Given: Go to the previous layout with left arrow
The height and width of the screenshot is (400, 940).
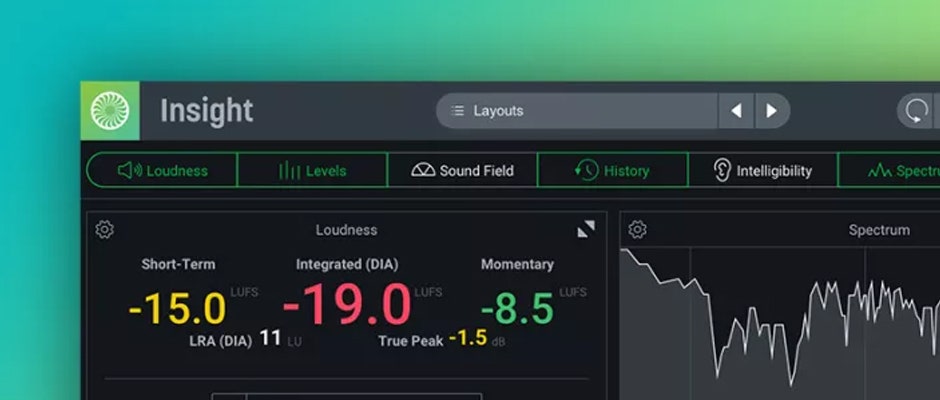Looking at the screenshot, I should coord(736,111).
